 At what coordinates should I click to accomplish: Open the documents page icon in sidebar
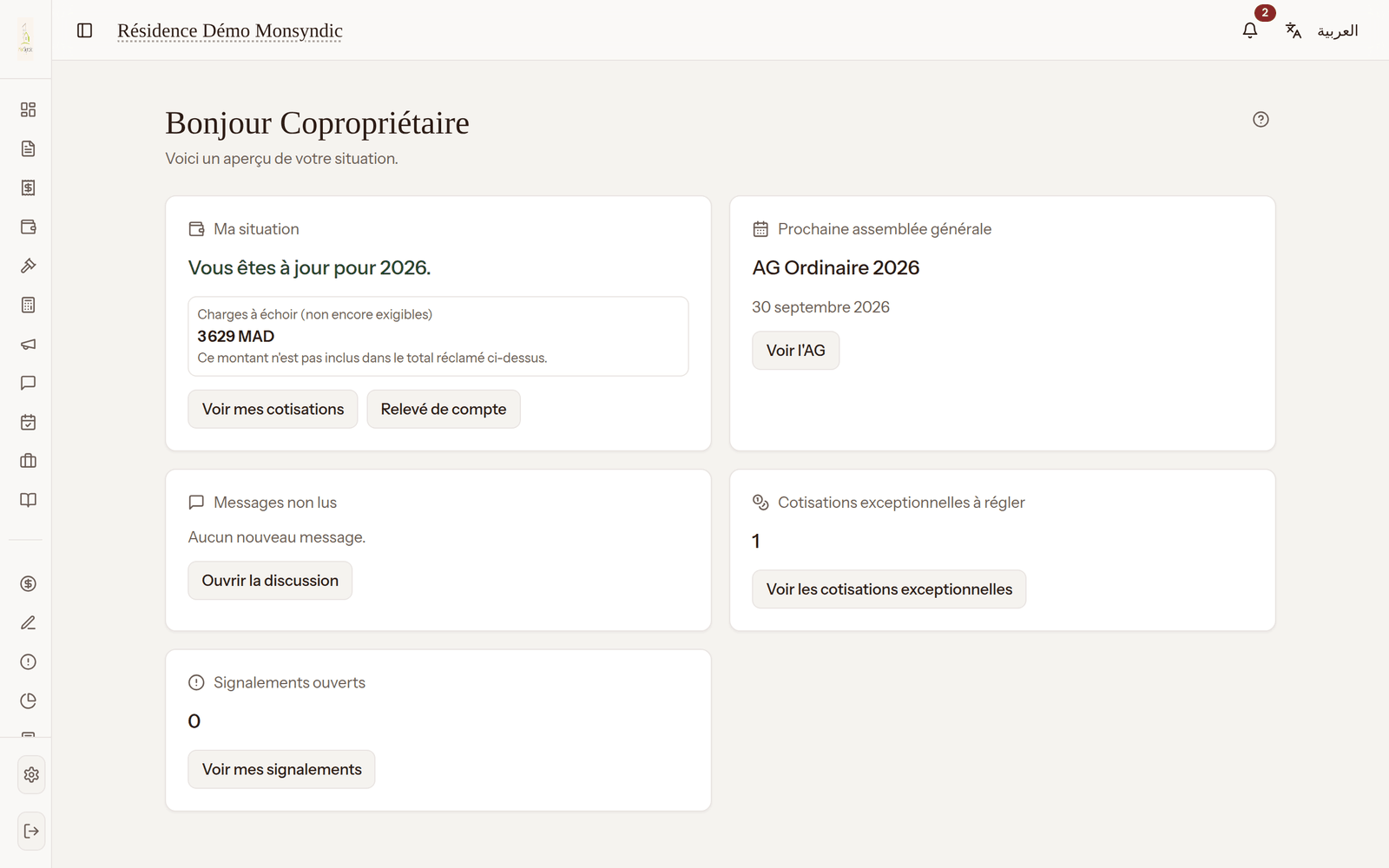tap(28, 148)
